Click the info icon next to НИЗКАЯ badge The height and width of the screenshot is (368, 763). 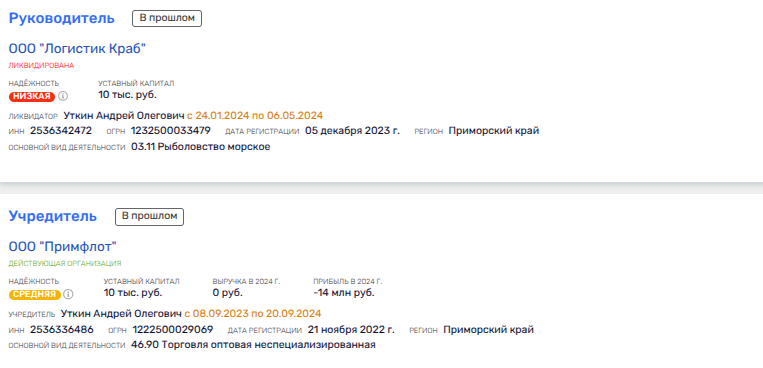click(x=63, y=96)
